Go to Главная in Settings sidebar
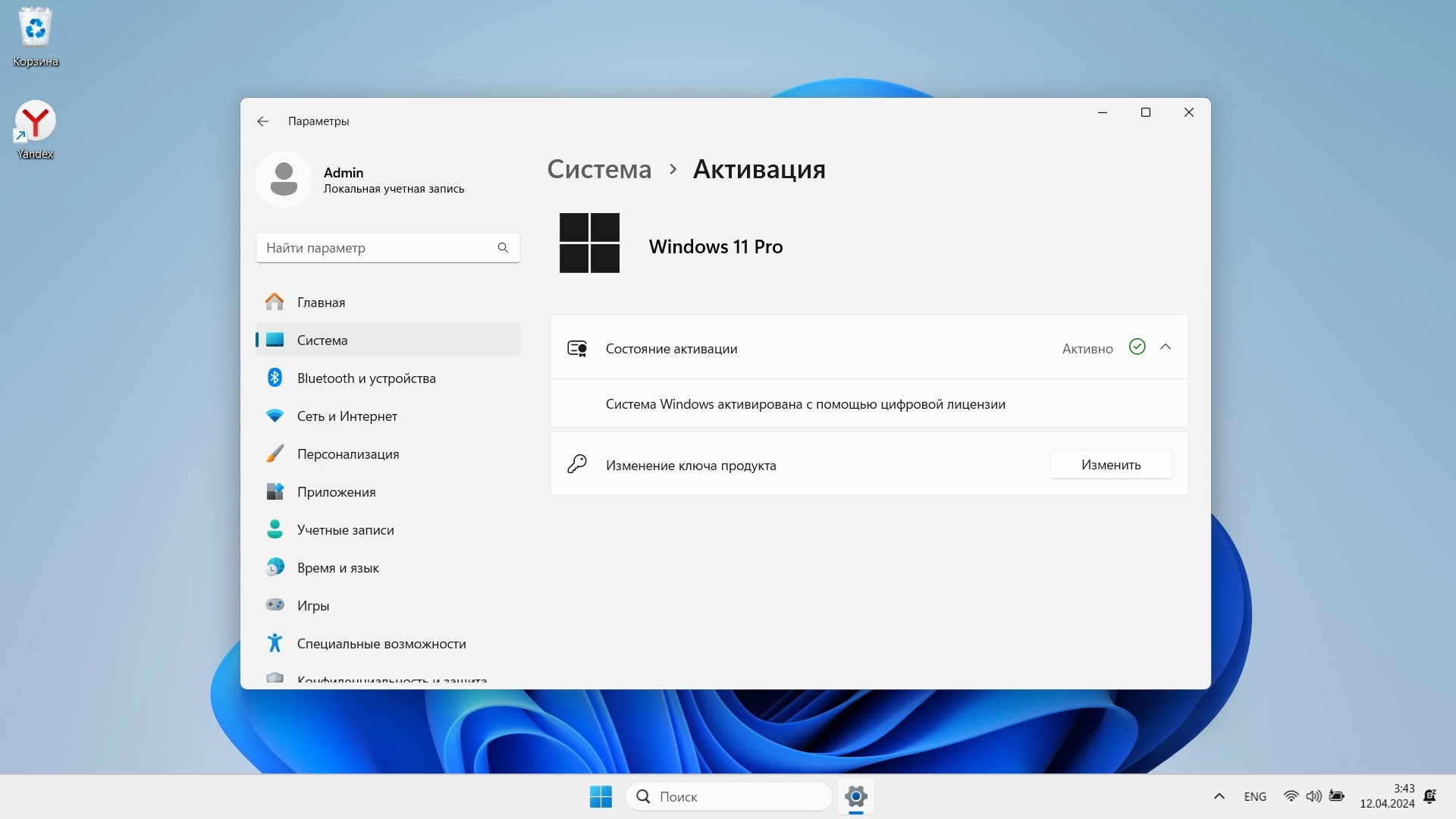1456x819 pixels. [x=321, y=302]
